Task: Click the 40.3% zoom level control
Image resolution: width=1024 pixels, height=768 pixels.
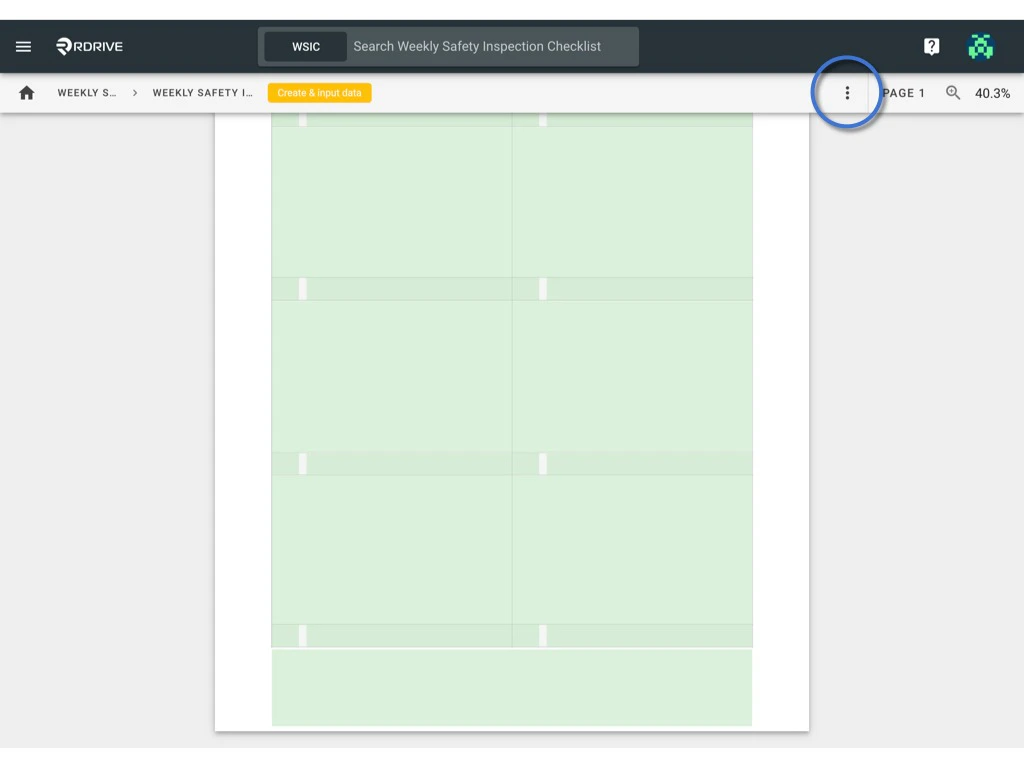Action: click(993, 93)
